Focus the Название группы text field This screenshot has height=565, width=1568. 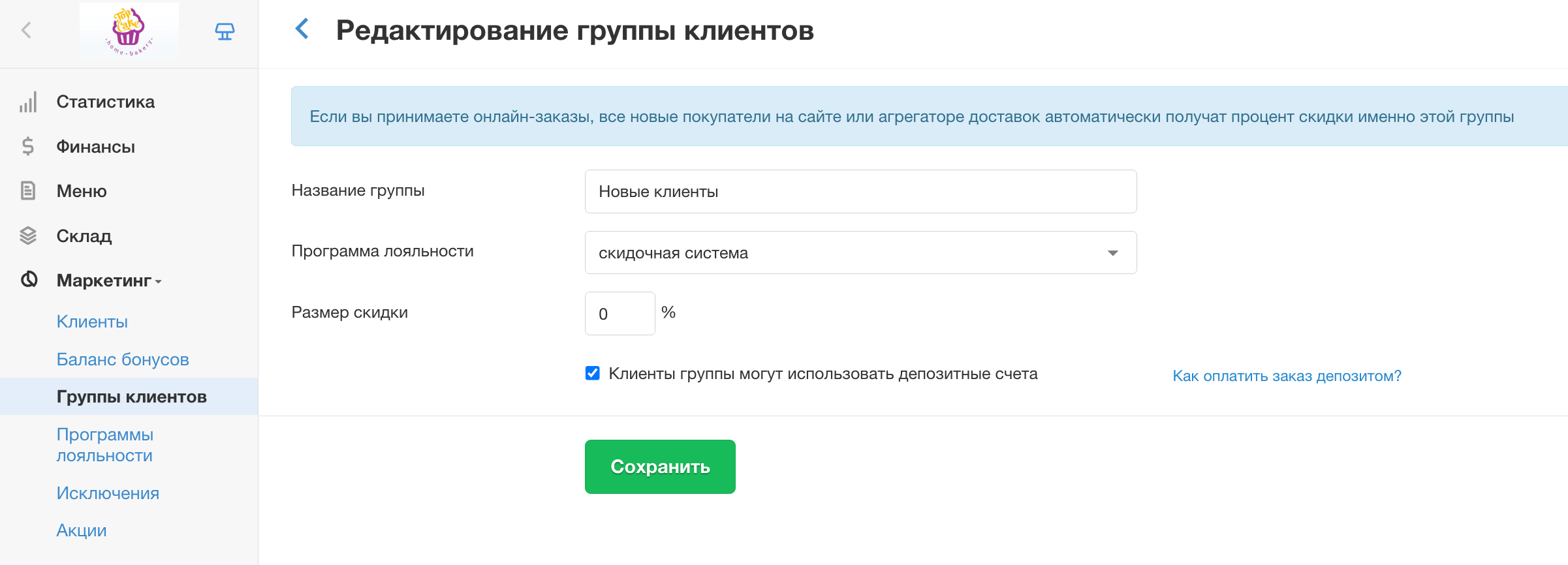(860, 191)
